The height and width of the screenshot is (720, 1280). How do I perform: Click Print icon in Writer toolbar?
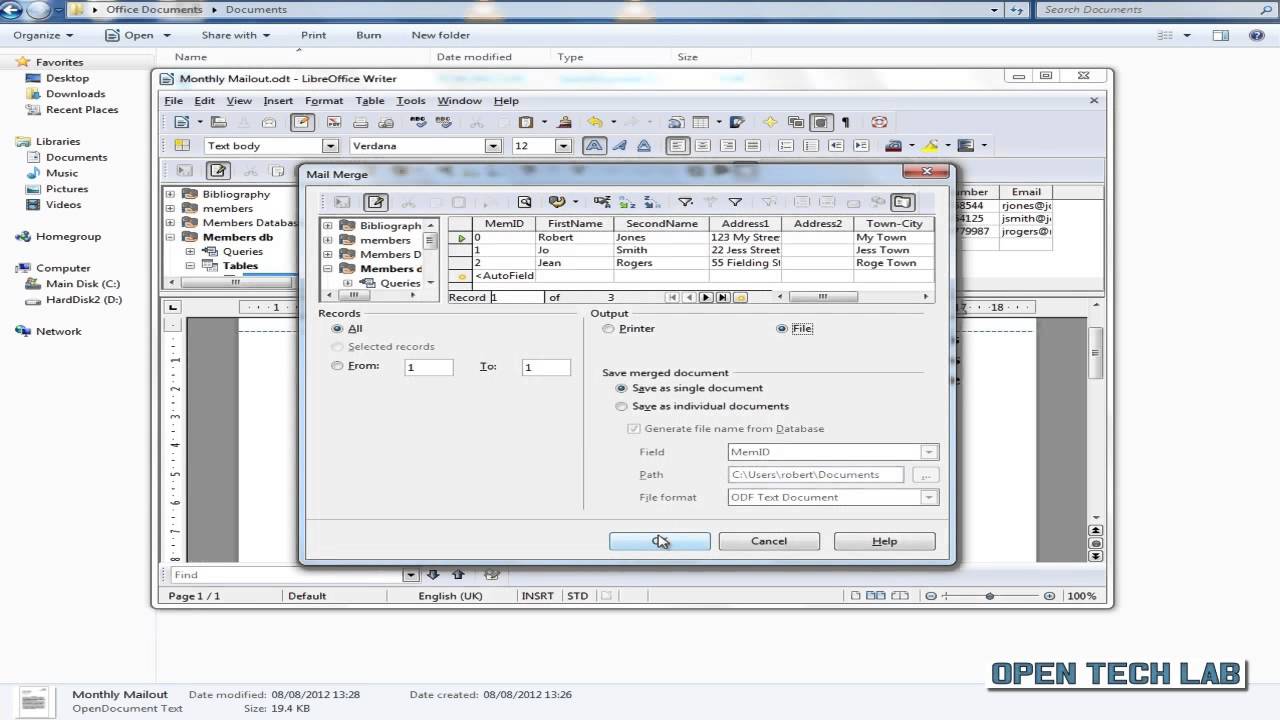[x=360, y=122]
